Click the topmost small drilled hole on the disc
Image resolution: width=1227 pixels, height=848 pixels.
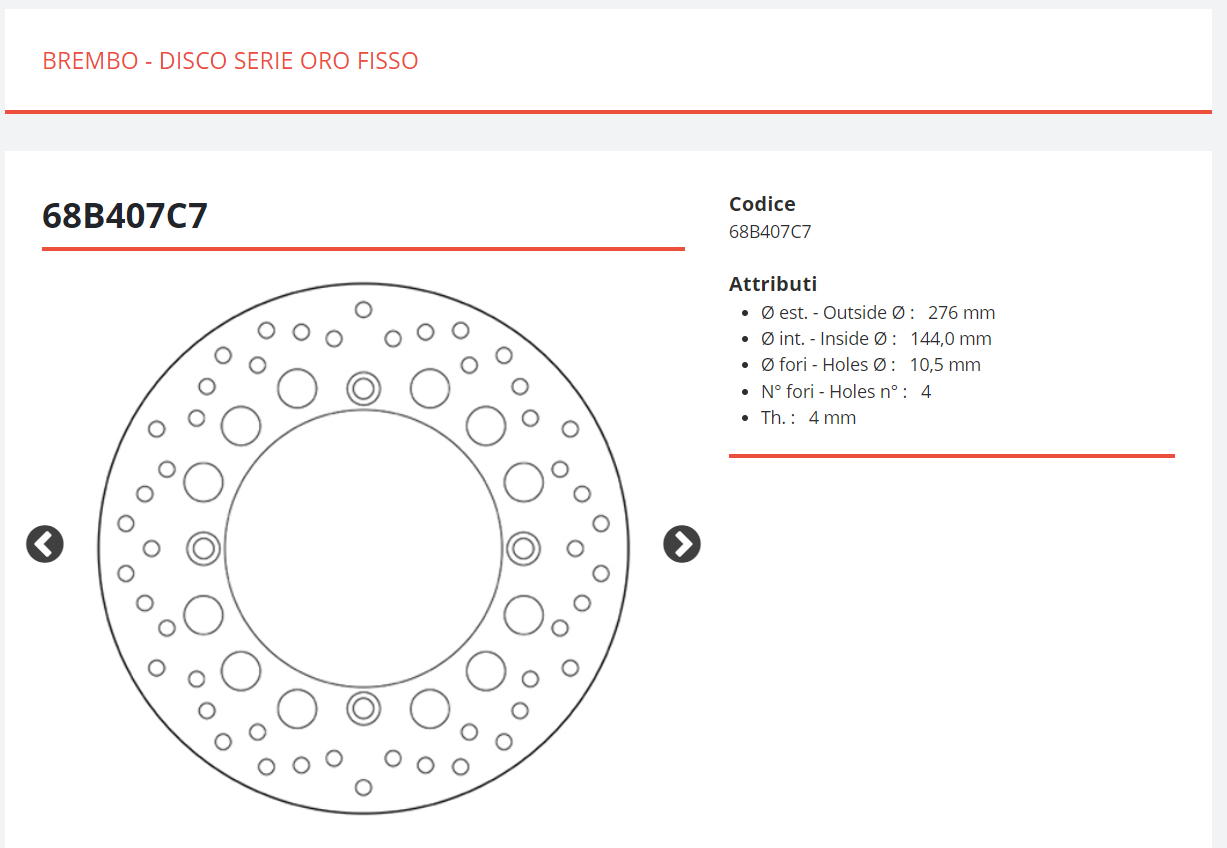[x=364, y=310]
